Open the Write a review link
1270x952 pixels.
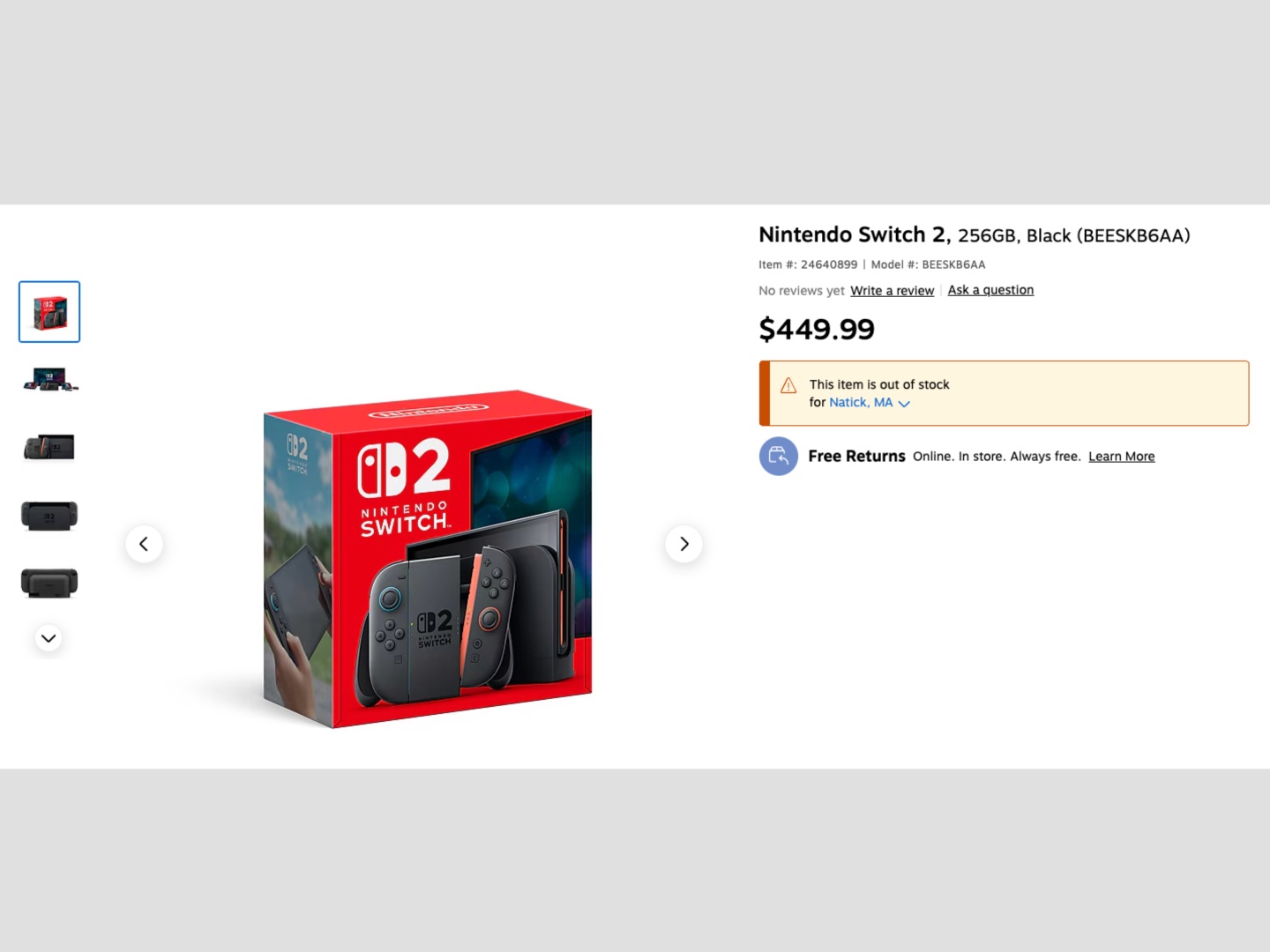click(892, 291)
